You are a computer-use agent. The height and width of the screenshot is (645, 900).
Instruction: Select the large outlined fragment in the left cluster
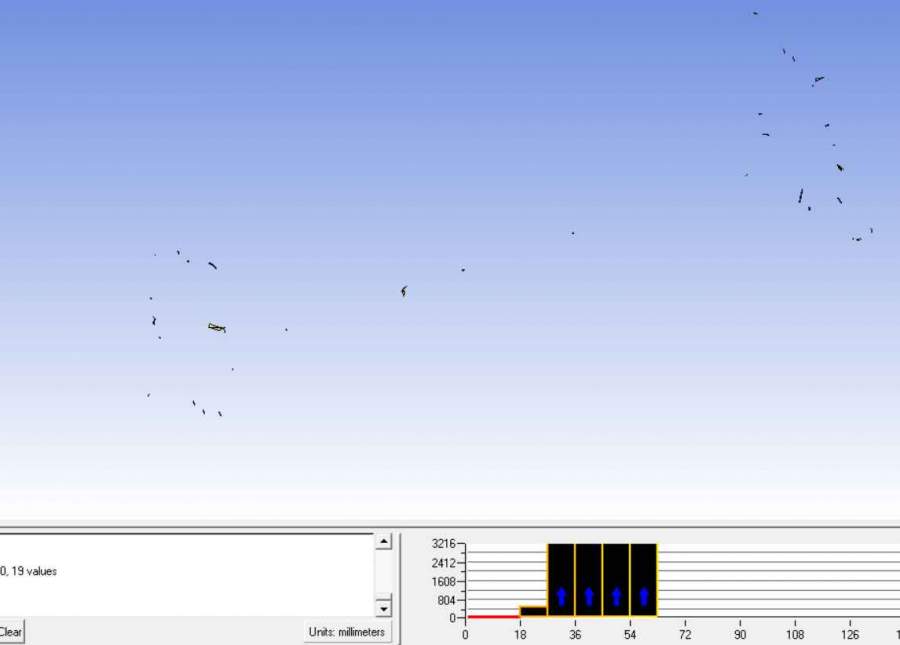[217, 328]
